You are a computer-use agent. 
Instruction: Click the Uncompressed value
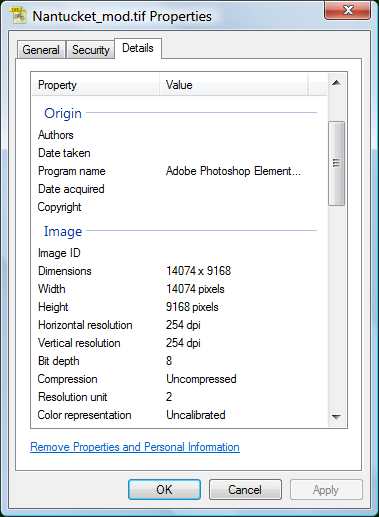click(x=201, y=379)
